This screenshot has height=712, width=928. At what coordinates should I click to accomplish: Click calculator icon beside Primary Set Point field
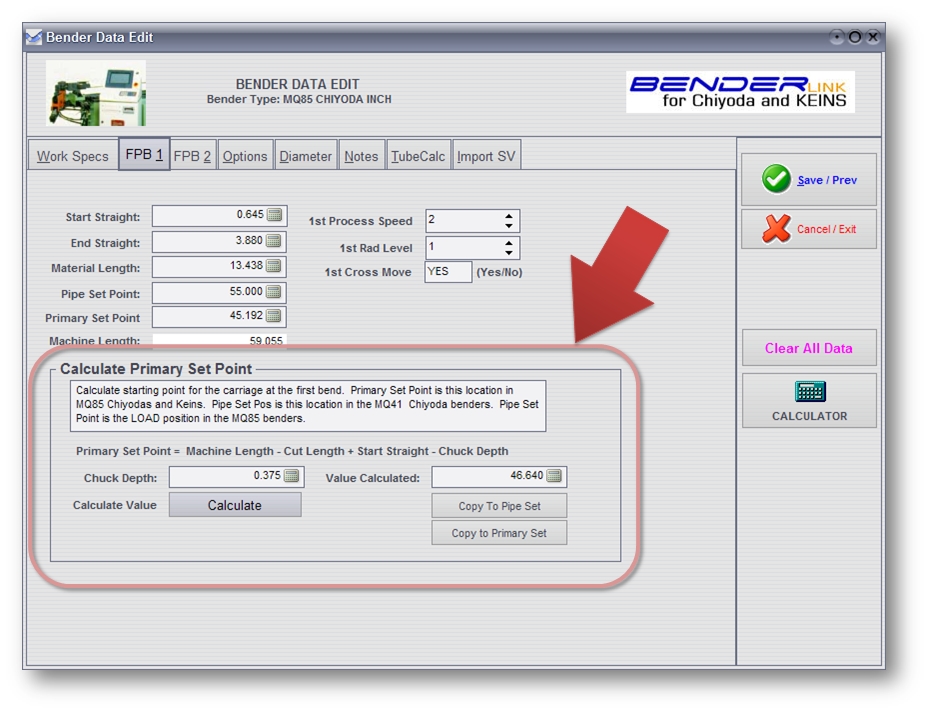[x=274, y=317]
